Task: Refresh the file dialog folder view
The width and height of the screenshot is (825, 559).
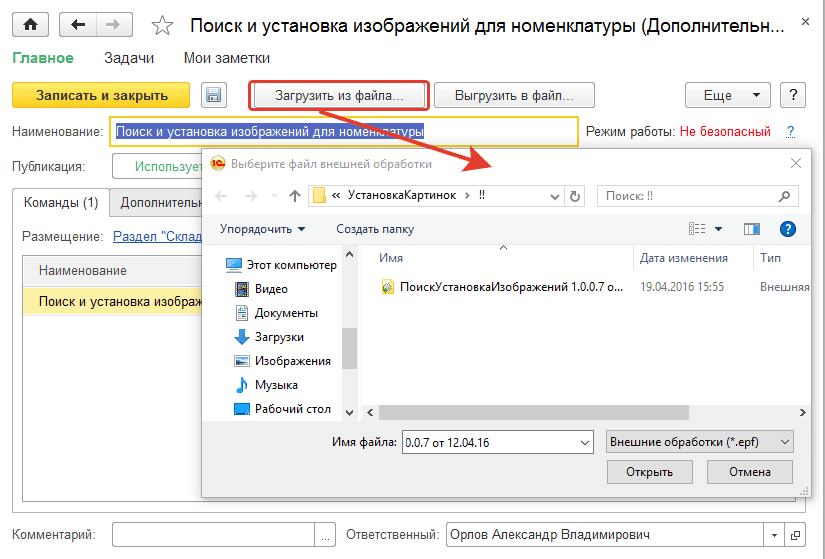Action: (575, 196)
